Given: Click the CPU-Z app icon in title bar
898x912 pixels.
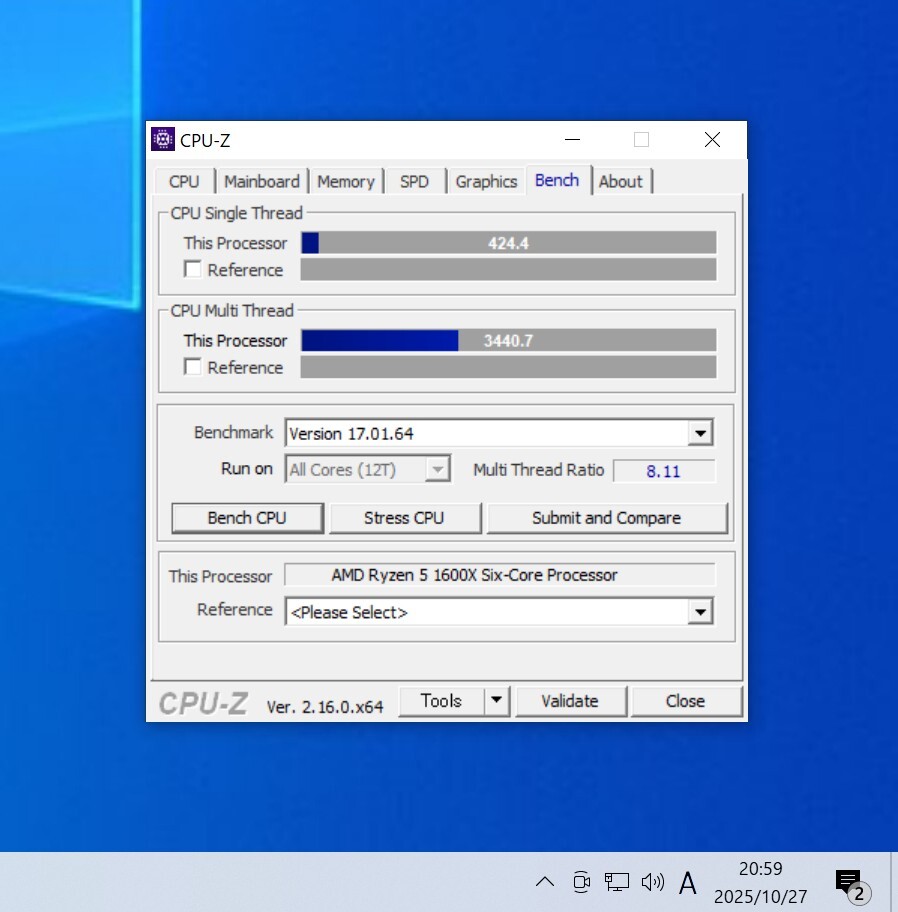Looking at the screenshot, I should (x=163, y=140).
